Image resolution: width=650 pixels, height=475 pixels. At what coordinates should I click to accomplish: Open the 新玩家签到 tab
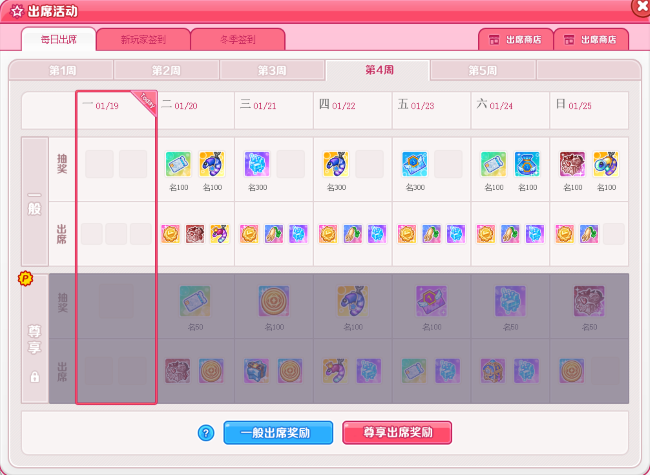(x=143, y=40)
